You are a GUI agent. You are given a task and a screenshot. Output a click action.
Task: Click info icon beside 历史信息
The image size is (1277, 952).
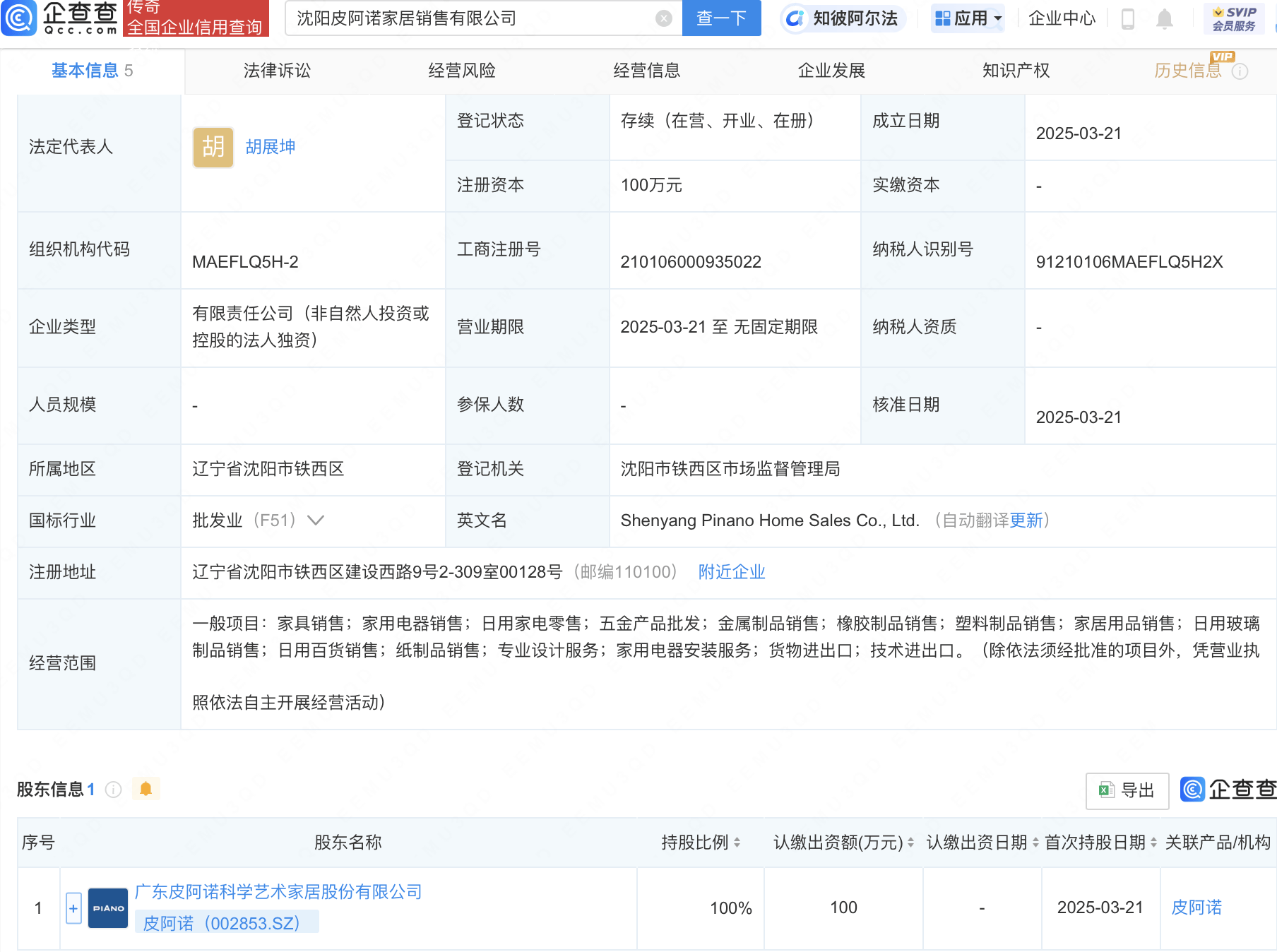pyautogui.click(x=1240, y=71)
